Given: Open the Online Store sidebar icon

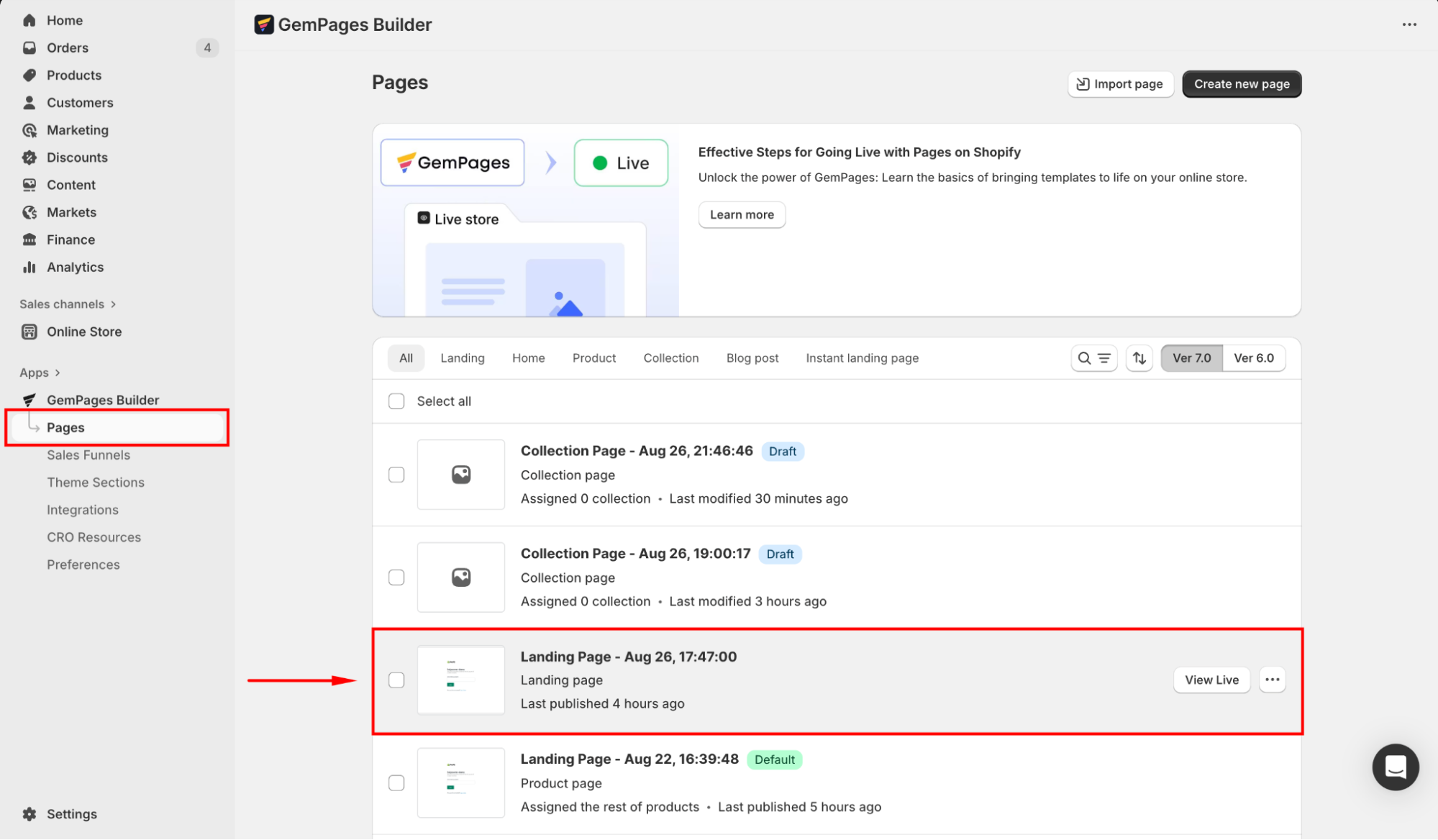Looking at the screenshot, I should [29, 332].
